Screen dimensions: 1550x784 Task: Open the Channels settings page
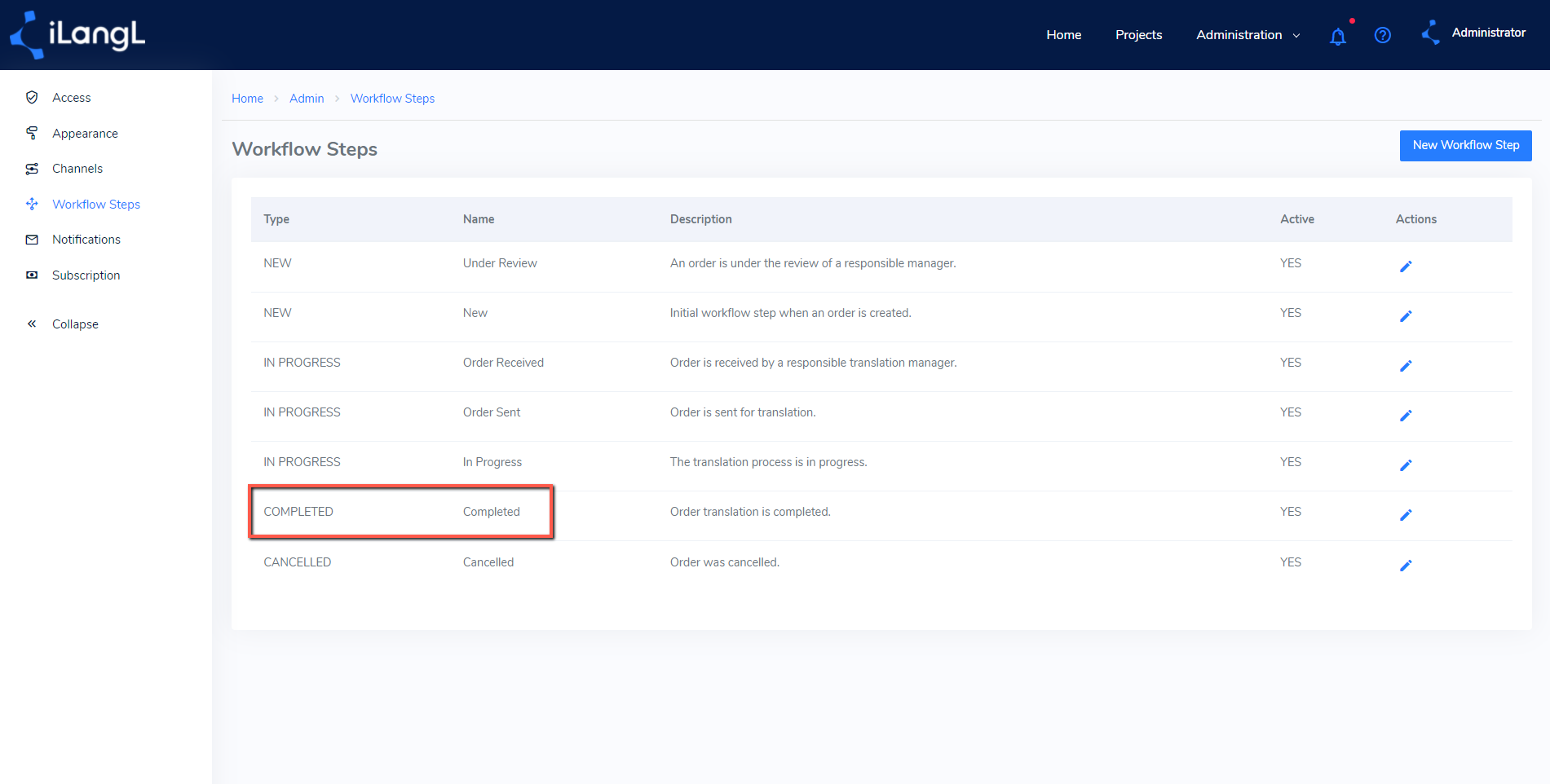pyautogui.click(x=77, y=169)
